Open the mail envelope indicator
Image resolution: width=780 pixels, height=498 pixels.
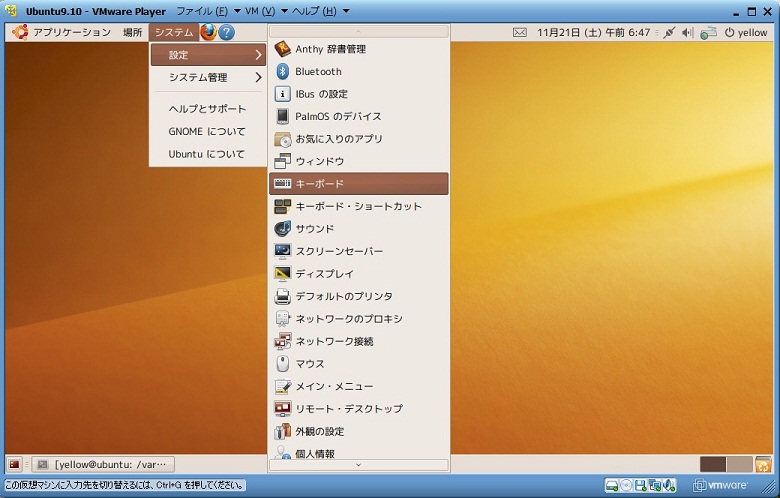point(519,32)
